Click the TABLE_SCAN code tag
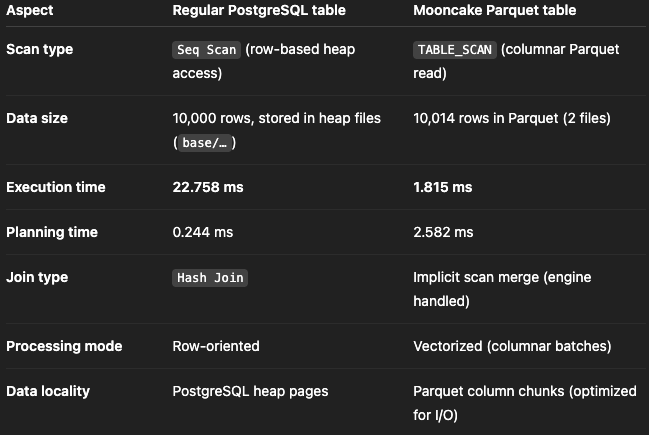Screen dimensions: 649x435 [455, 50]
